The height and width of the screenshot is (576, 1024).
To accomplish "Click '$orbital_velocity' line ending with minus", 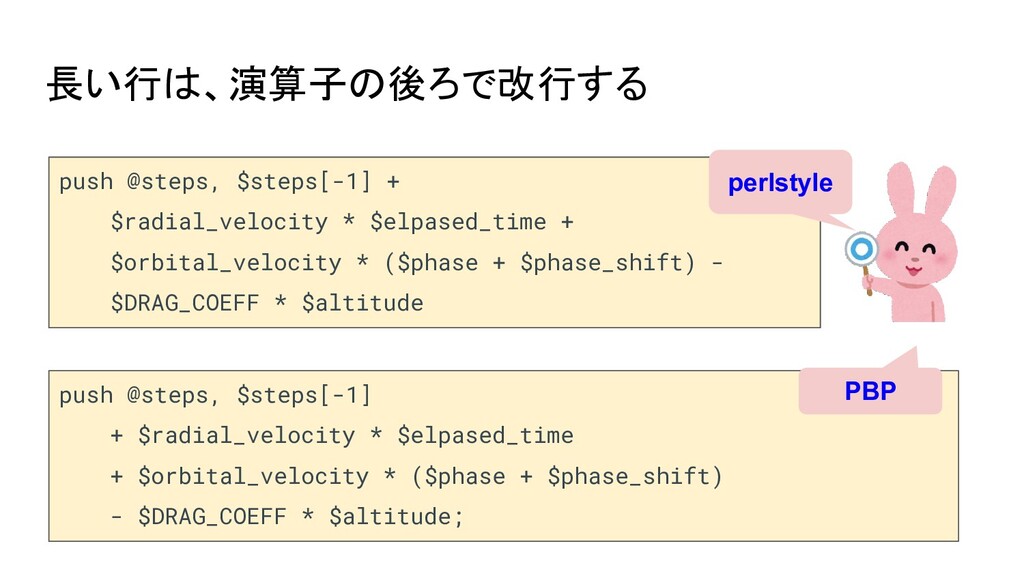I will (417, 263).
